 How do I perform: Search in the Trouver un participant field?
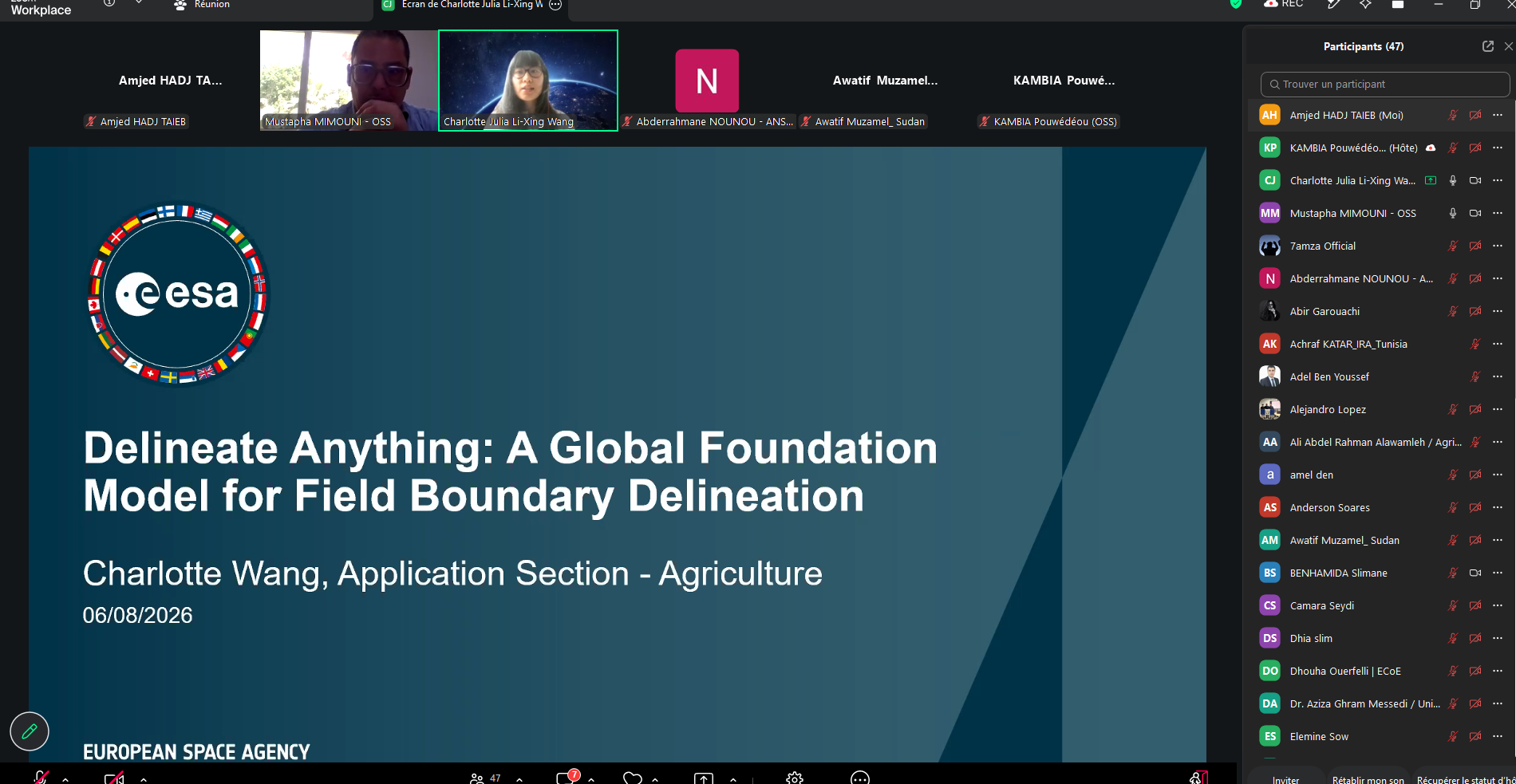coord(1385,84)
